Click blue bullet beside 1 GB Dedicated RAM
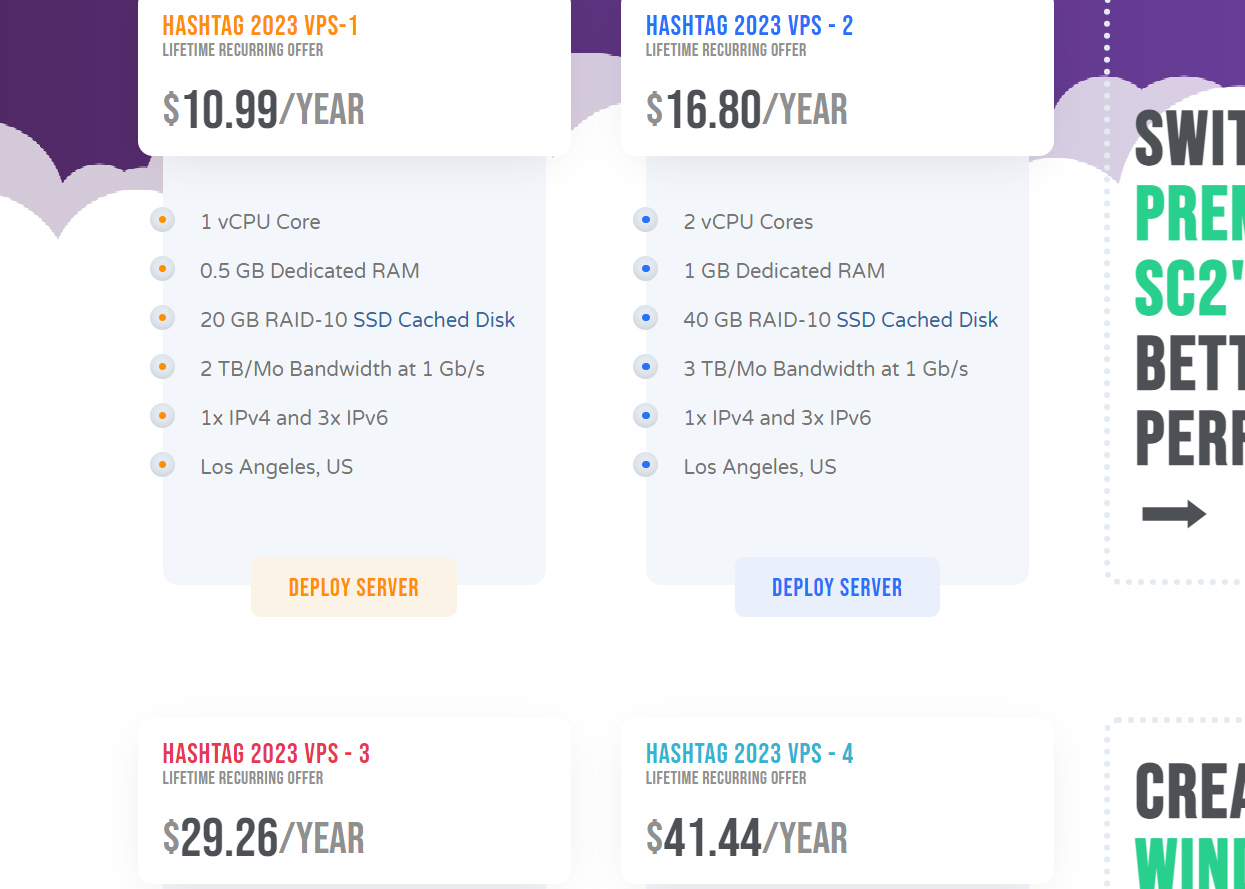This screenshot has height=889, width=1245. 646,269
